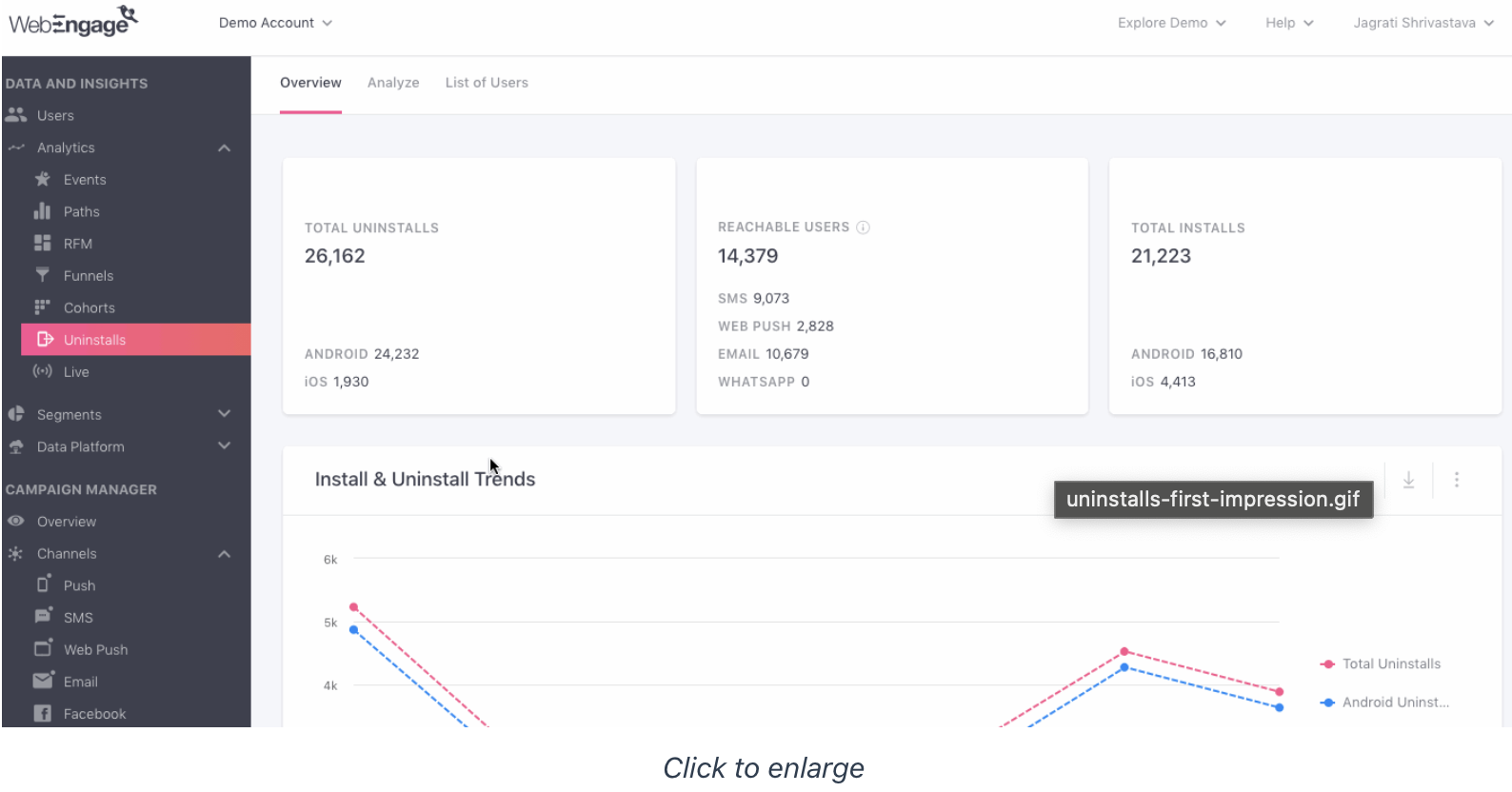This screenshot has width=1512, height=792.
Task: Open the Paths bar-chart icon item
Action: 42,211
